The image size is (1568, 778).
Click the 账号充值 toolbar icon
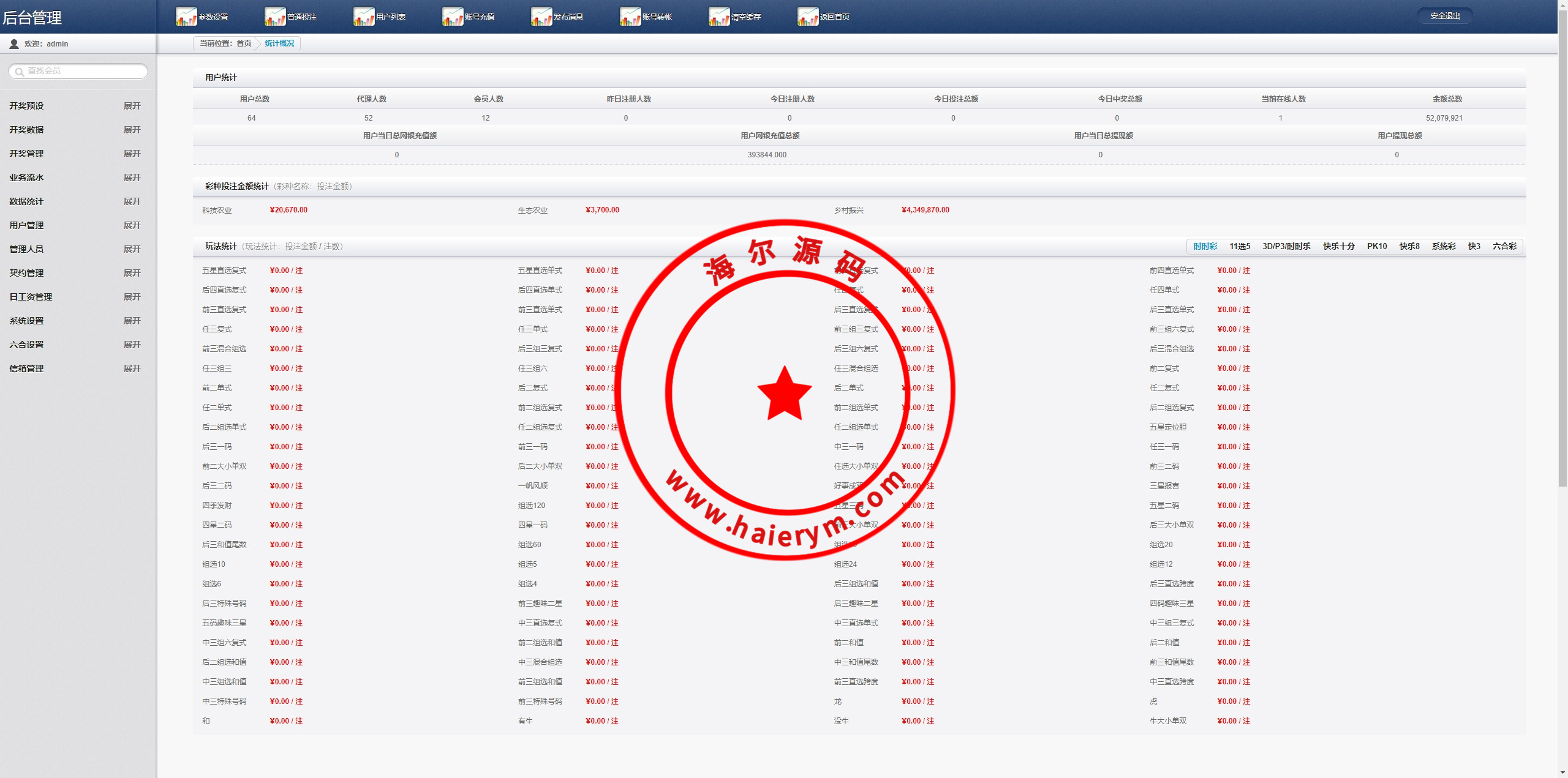pos(452,17)
